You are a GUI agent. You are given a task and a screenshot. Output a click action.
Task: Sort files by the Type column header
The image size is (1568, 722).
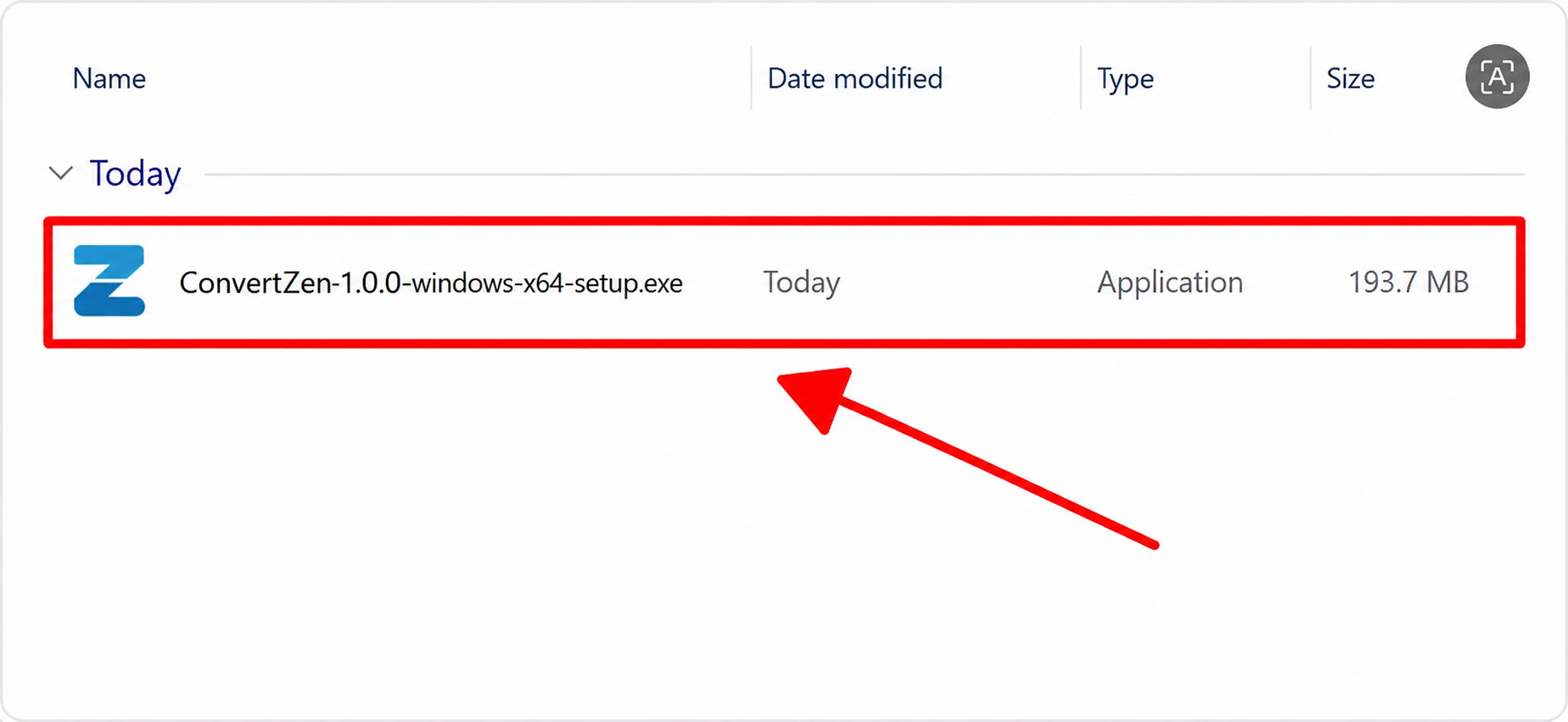[1125, 79]
